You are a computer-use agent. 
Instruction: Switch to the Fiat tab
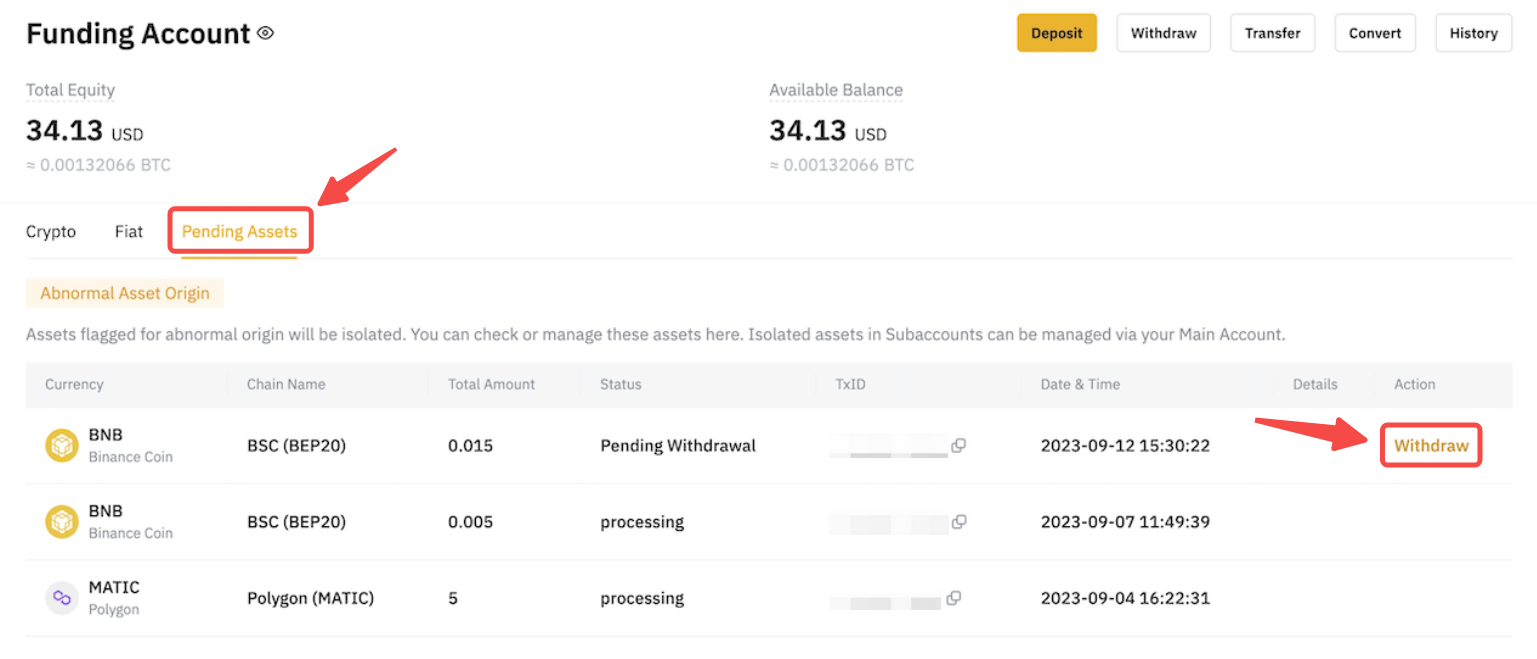(x=129, y=231)
